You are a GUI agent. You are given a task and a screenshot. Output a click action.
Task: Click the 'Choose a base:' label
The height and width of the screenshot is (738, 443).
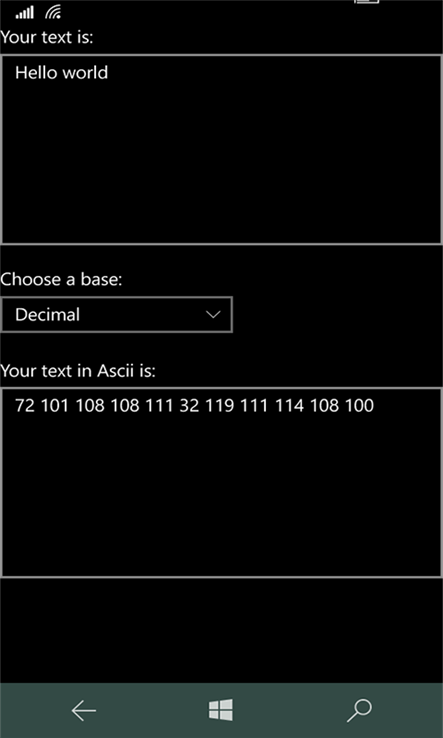pyautogui.click(x=61, y=280)
